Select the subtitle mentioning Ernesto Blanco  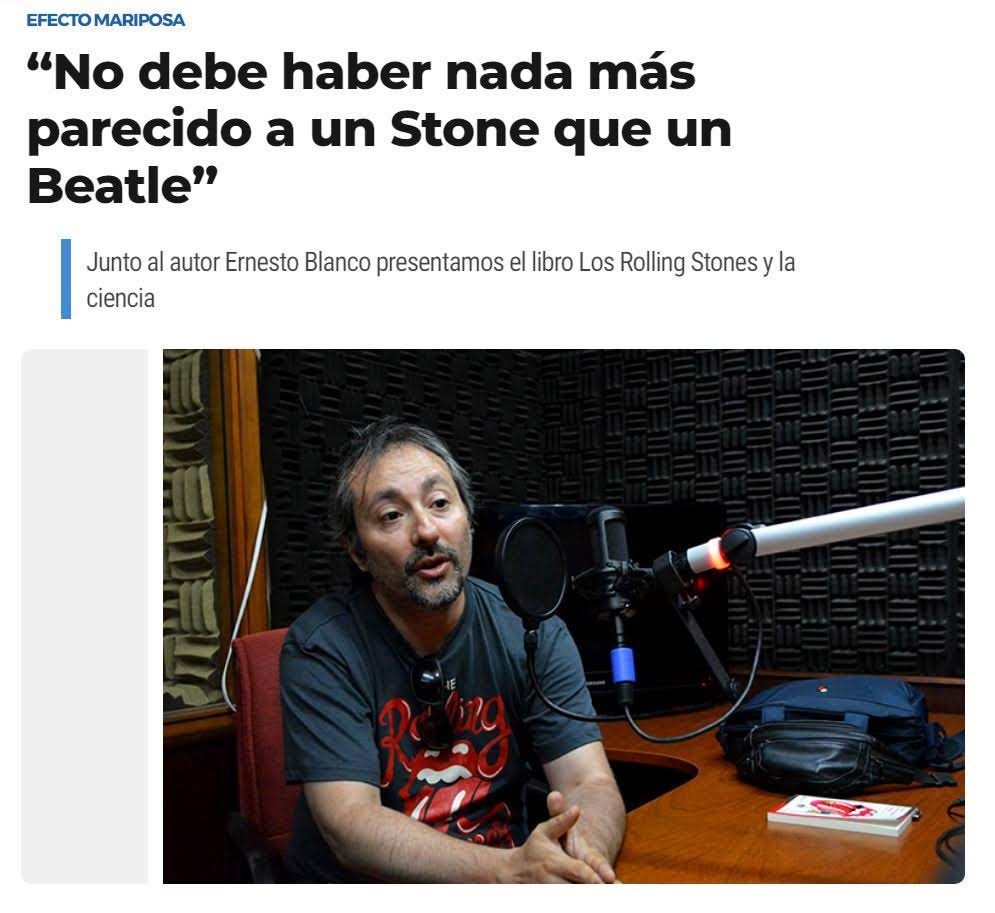(x=440, y=280)
